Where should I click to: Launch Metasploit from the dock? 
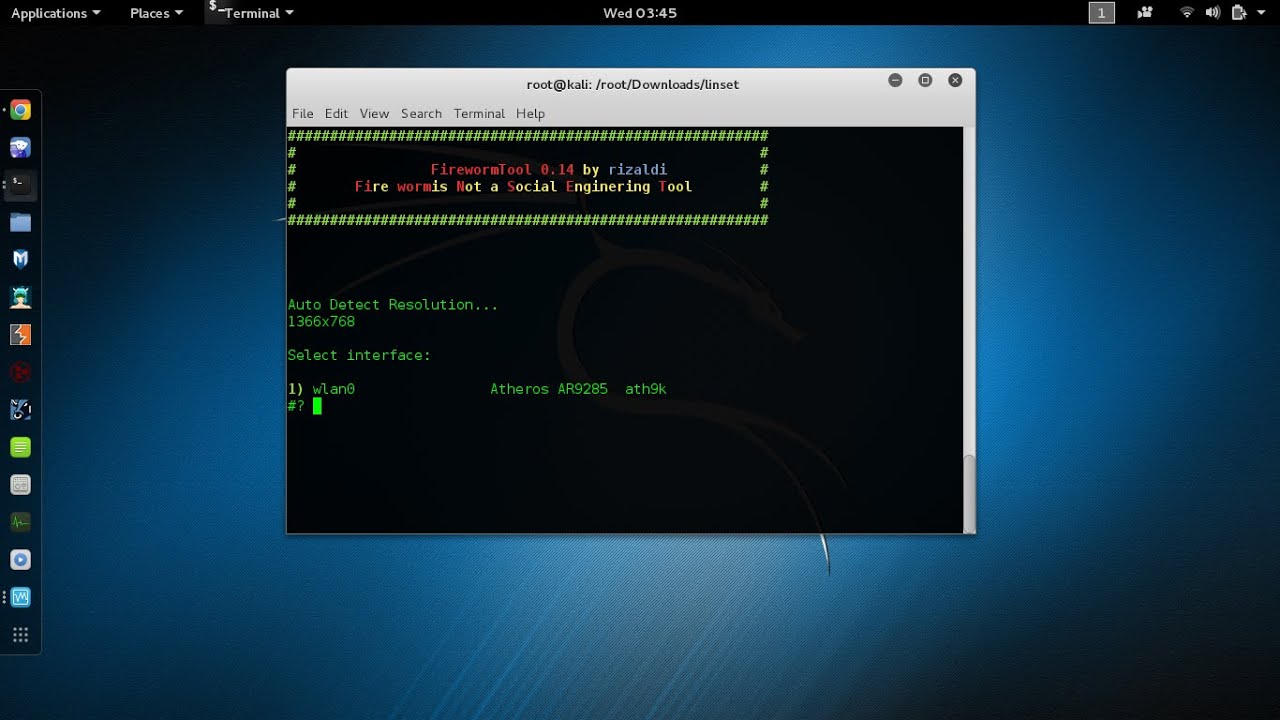20,259
